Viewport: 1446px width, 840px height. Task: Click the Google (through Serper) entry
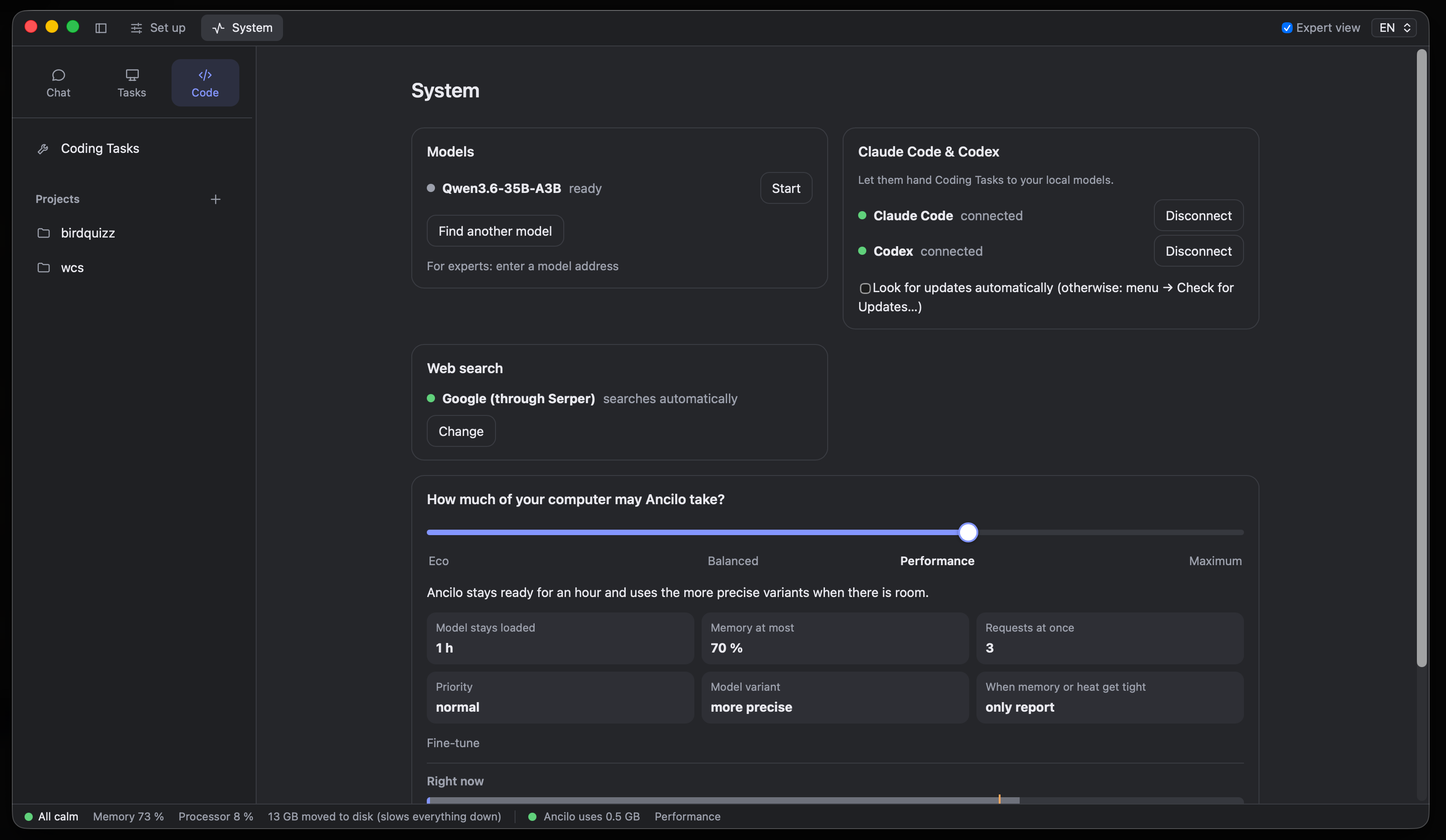[518, 399]
